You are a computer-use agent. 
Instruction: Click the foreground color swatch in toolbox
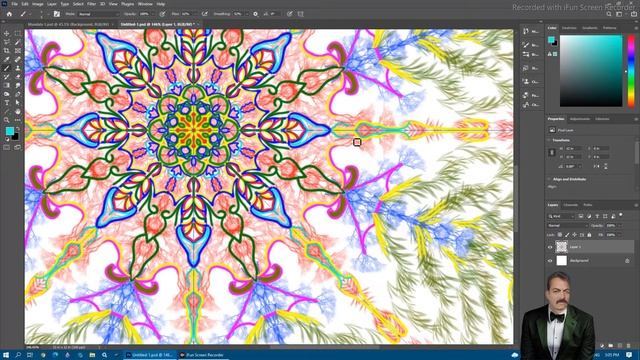9,131
